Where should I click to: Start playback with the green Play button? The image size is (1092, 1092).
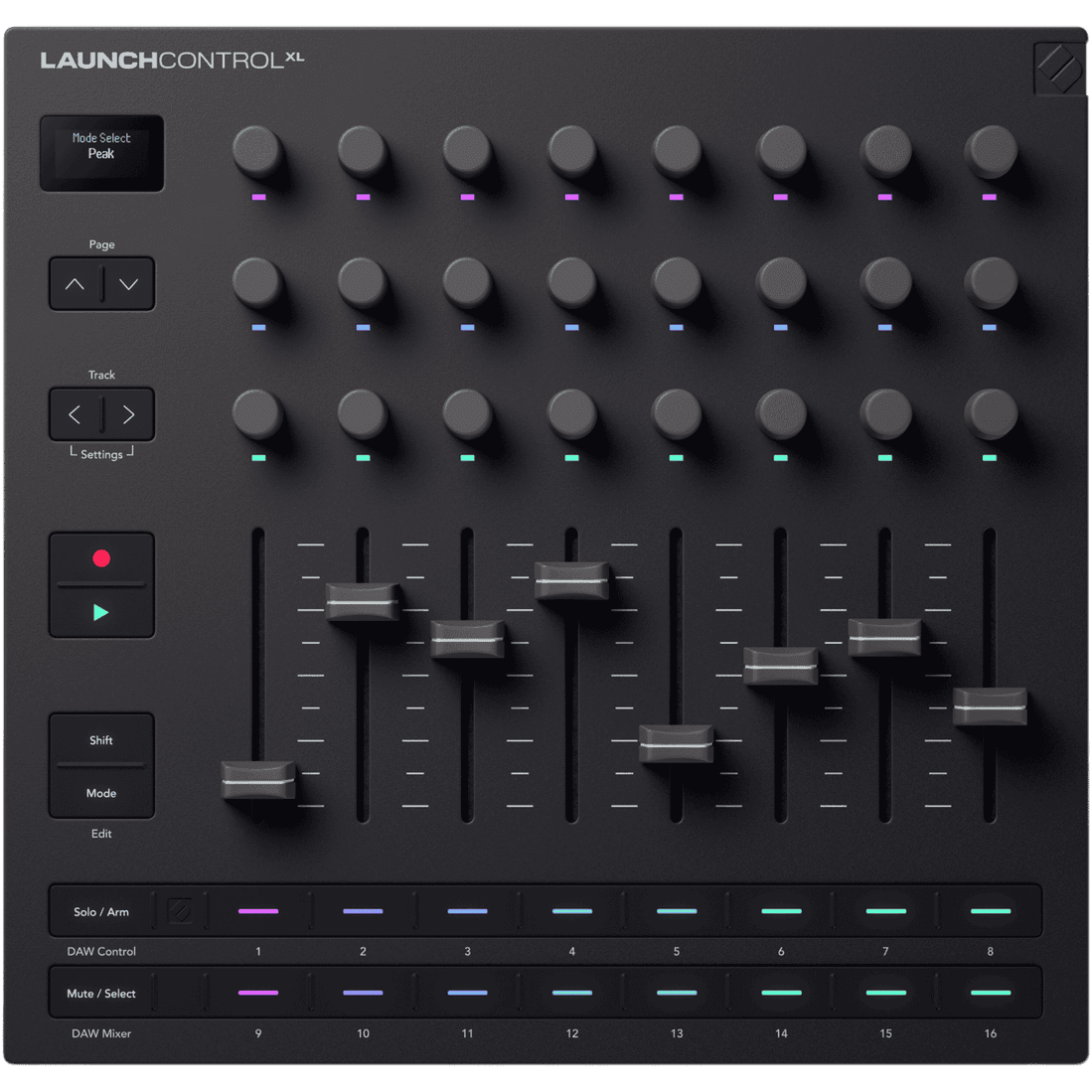tap(101, 612)
